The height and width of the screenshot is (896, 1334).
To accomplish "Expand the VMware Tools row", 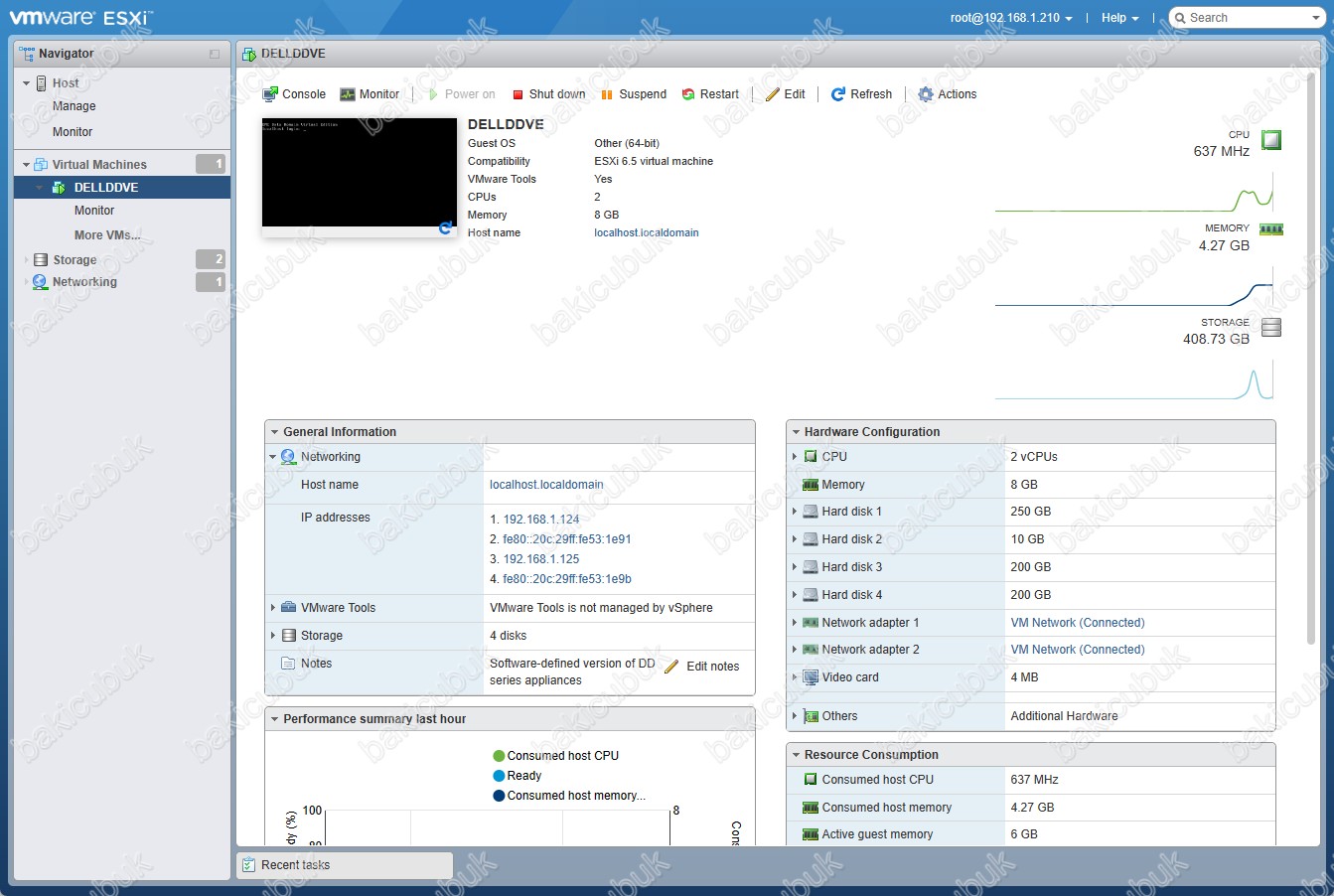I will click(x=273, y=608).
